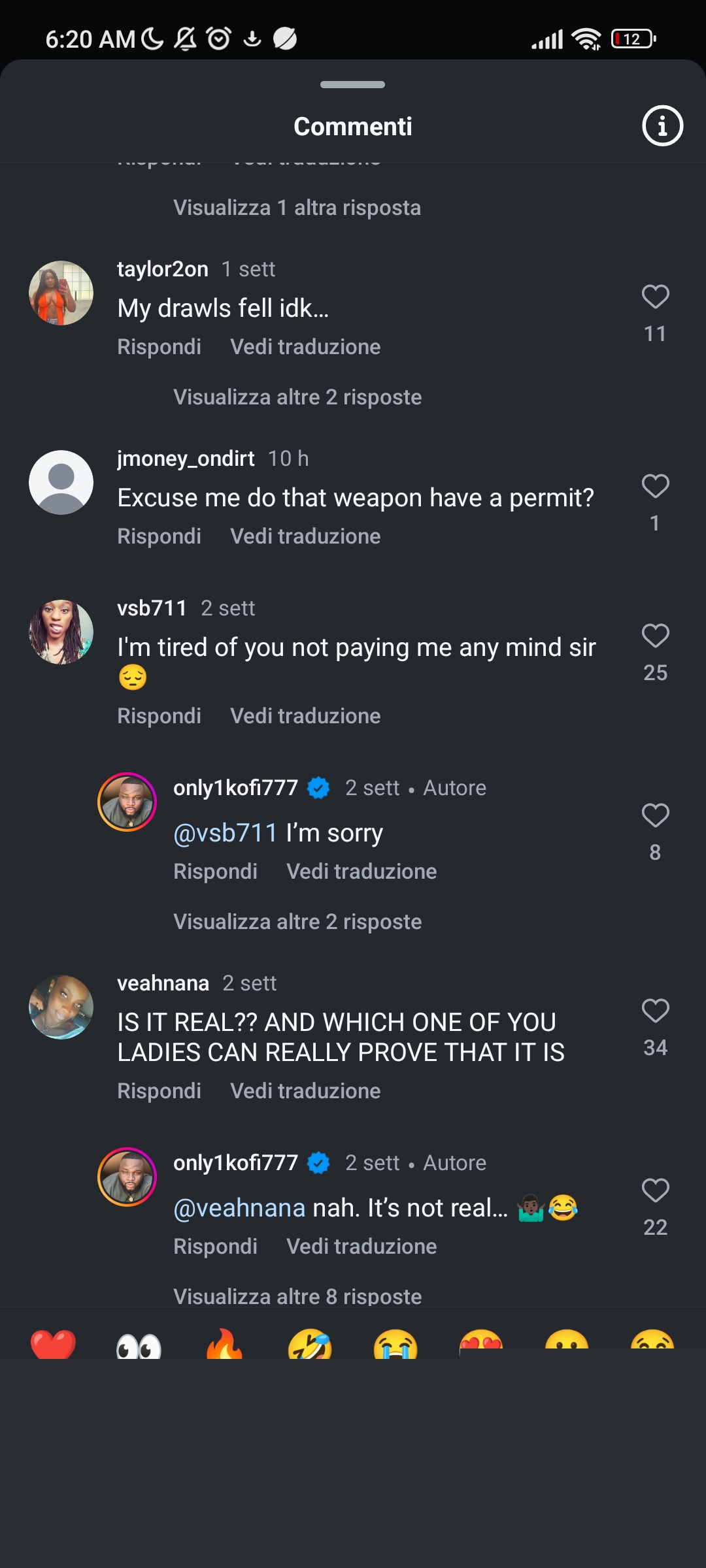Viewport: 706px width, 1568px height.
Task: Like veahnana's comment with 34 likes
Action: 655,1011
